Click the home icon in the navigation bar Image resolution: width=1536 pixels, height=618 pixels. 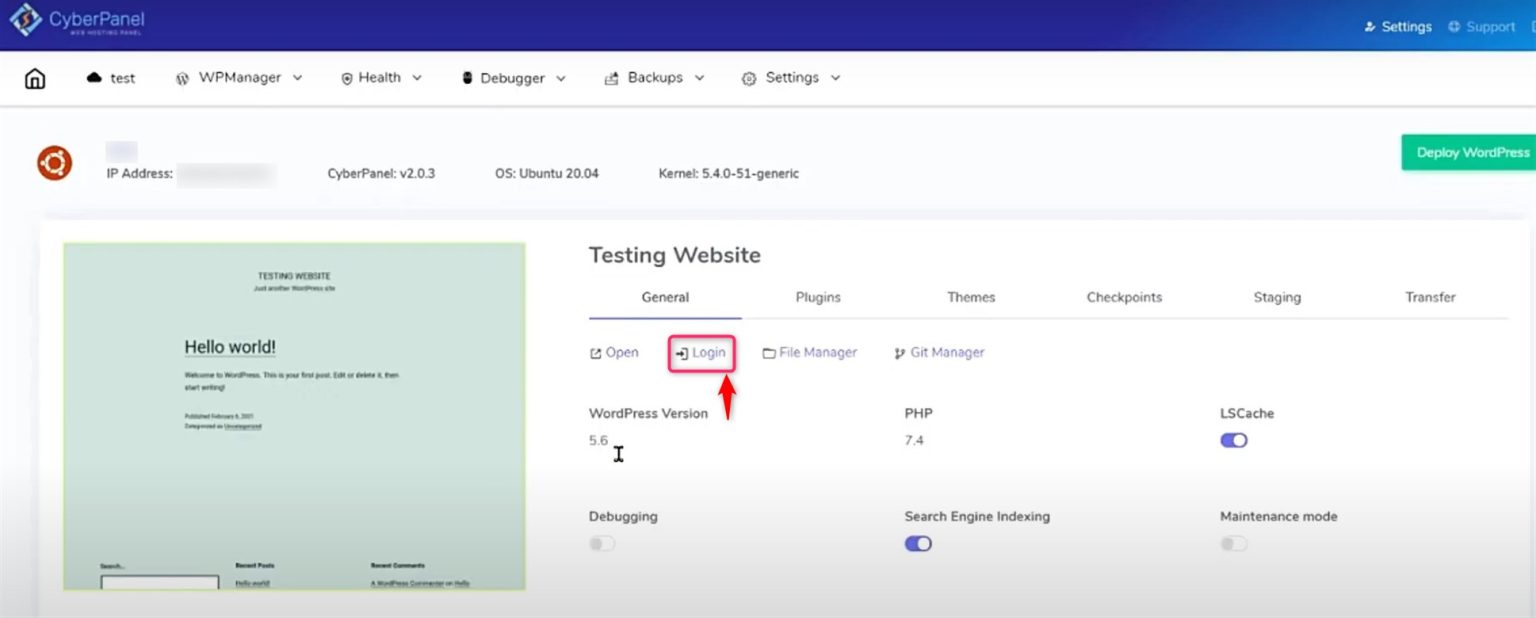34,77
